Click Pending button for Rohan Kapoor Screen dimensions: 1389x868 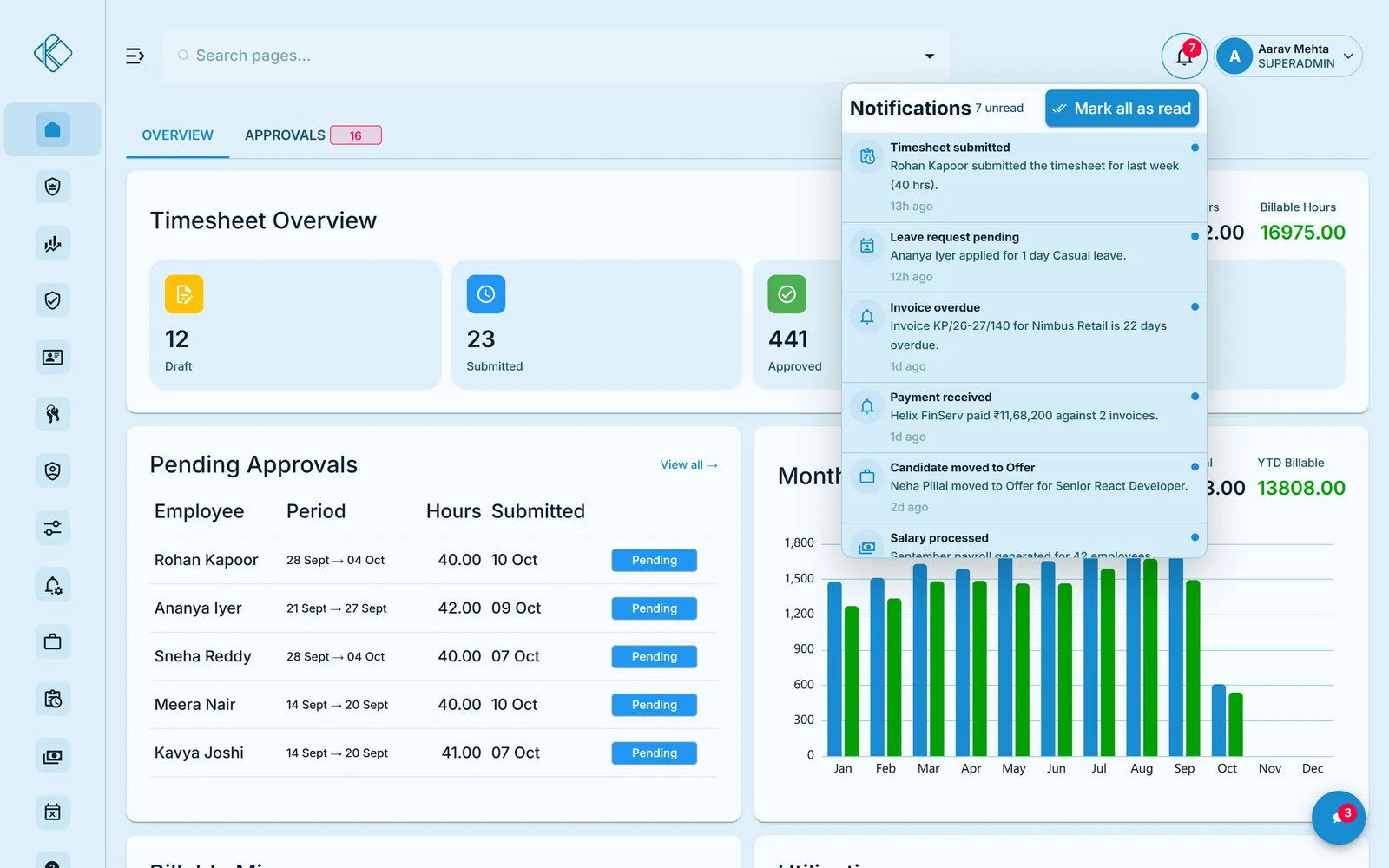coord(655,561)
